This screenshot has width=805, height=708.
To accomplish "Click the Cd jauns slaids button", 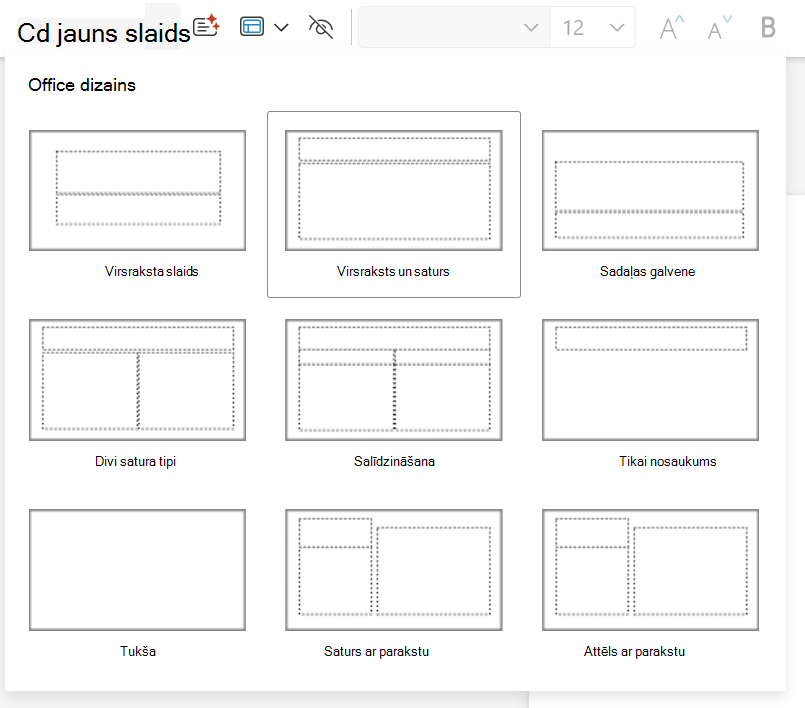I will (104, 33).
